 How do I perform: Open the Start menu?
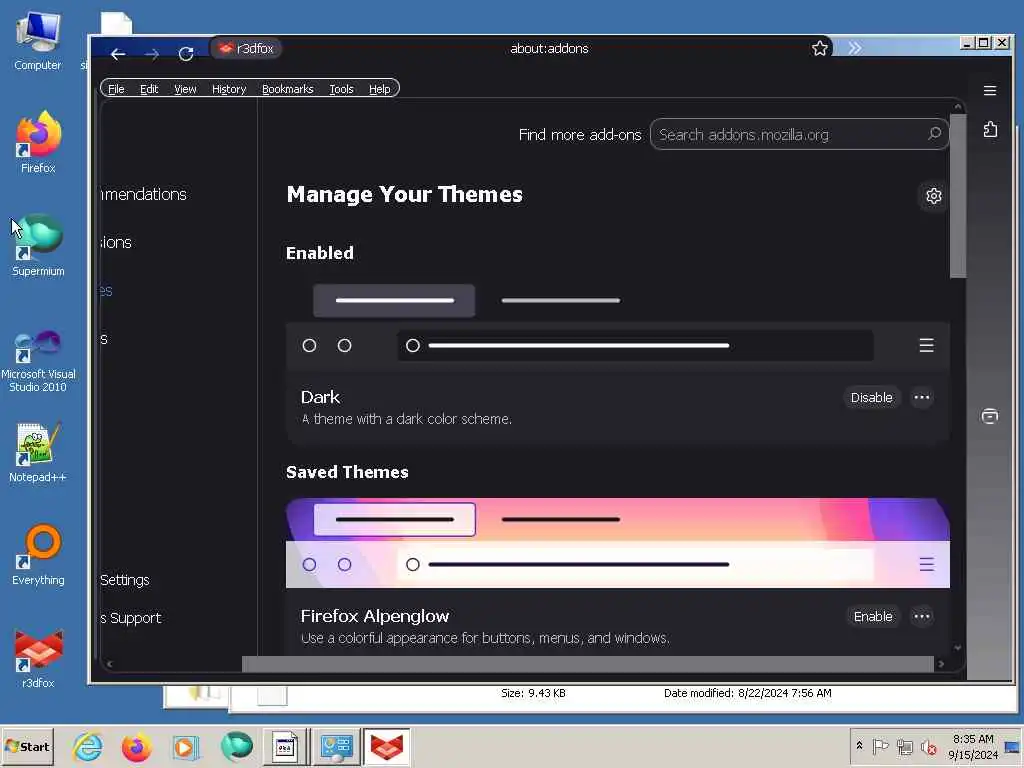tap(27, 746)
